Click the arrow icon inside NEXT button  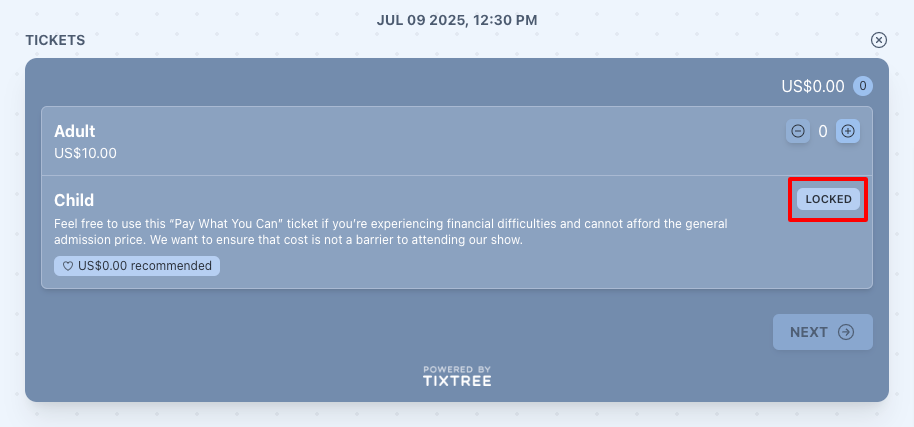click(846, 332)
